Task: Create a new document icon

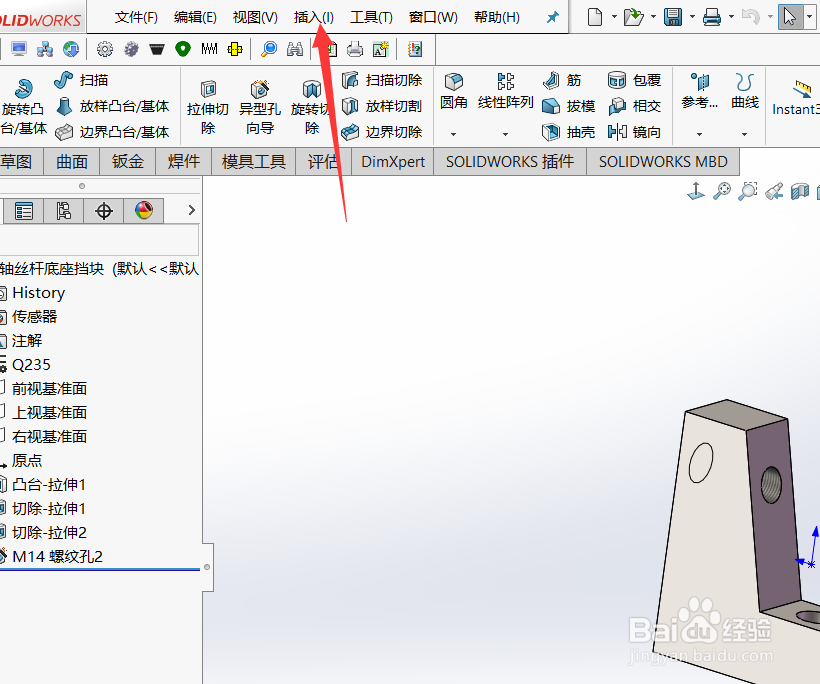Action: click(x=595, y=17)
